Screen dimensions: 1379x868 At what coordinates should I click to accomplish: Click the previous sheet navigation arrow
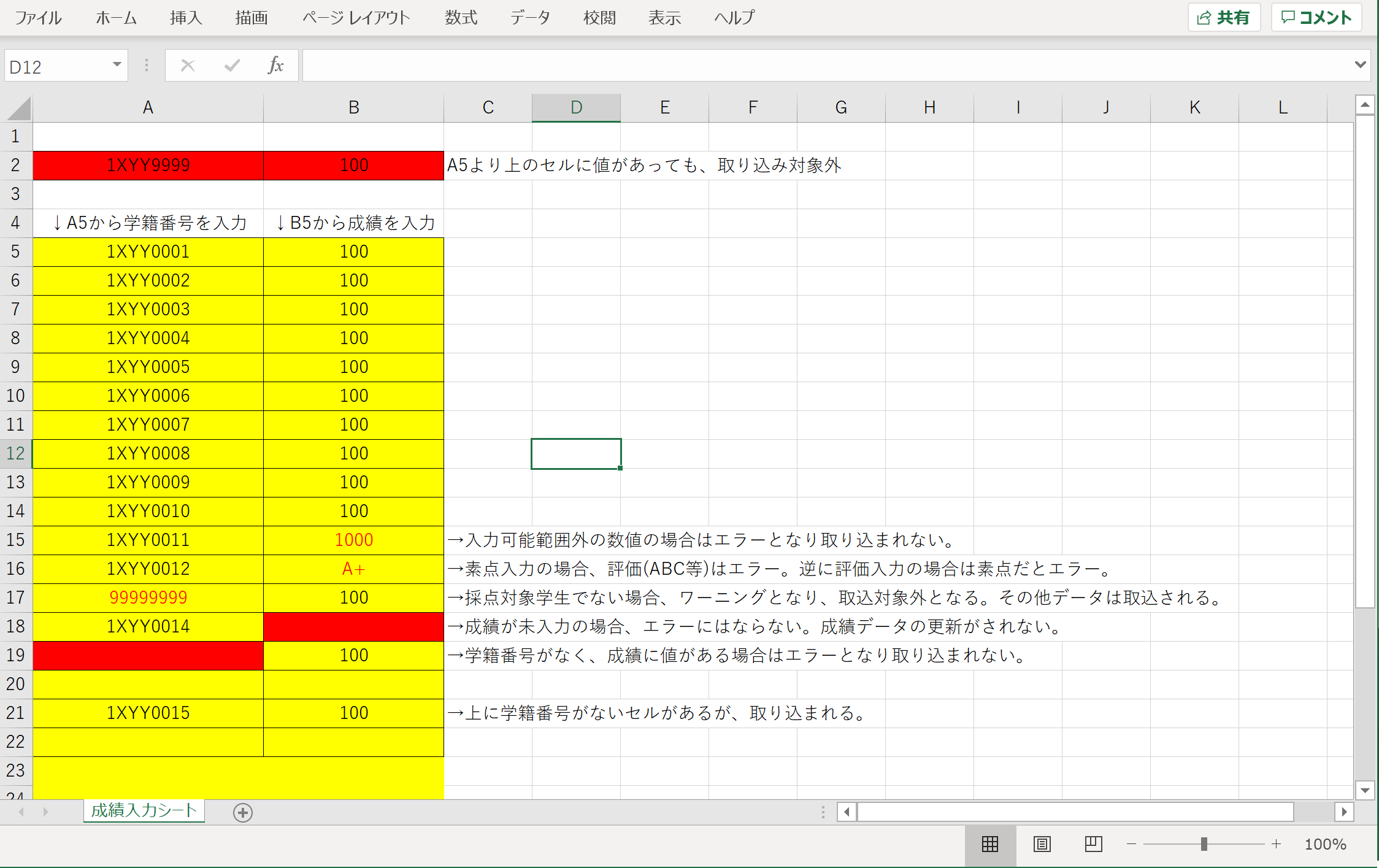pyautogui.click(x=21, y=812)
